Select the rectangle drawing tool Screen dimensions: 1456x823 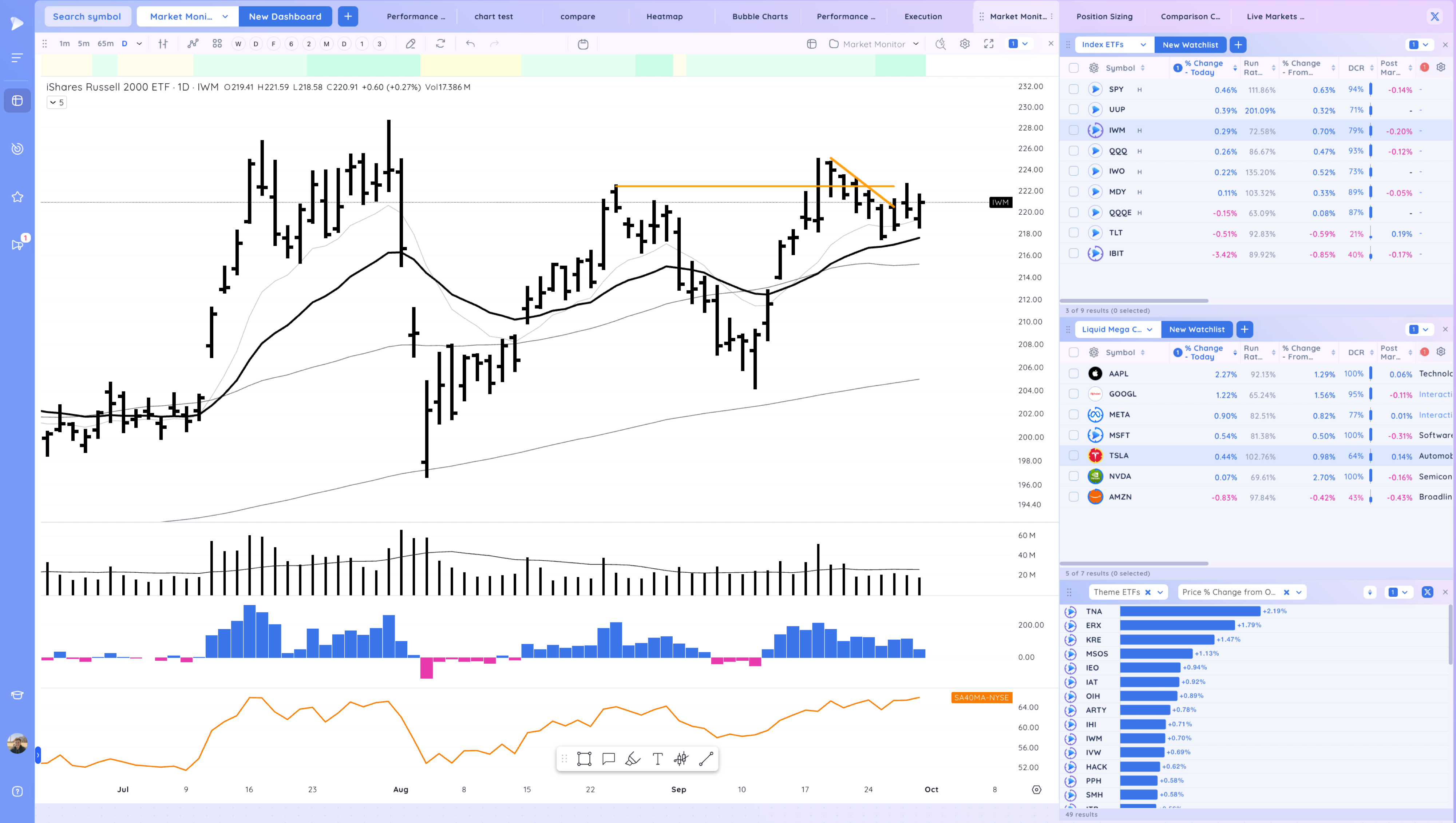coord(584,759)
